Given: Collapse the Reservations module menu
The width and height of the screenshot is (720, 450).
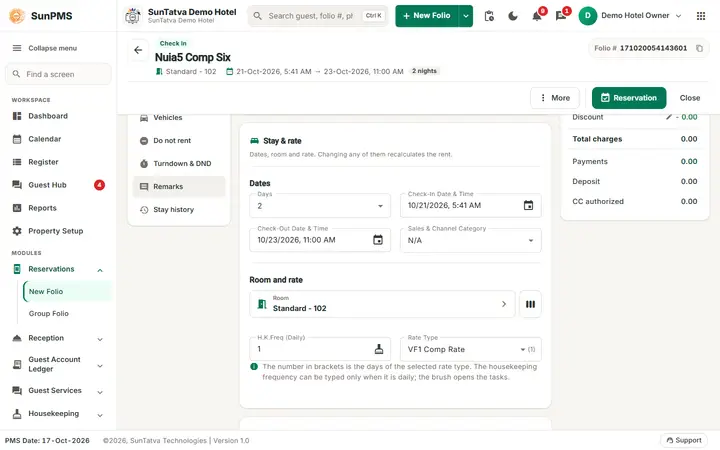Looking at the screenshot, I should [100, 270].
